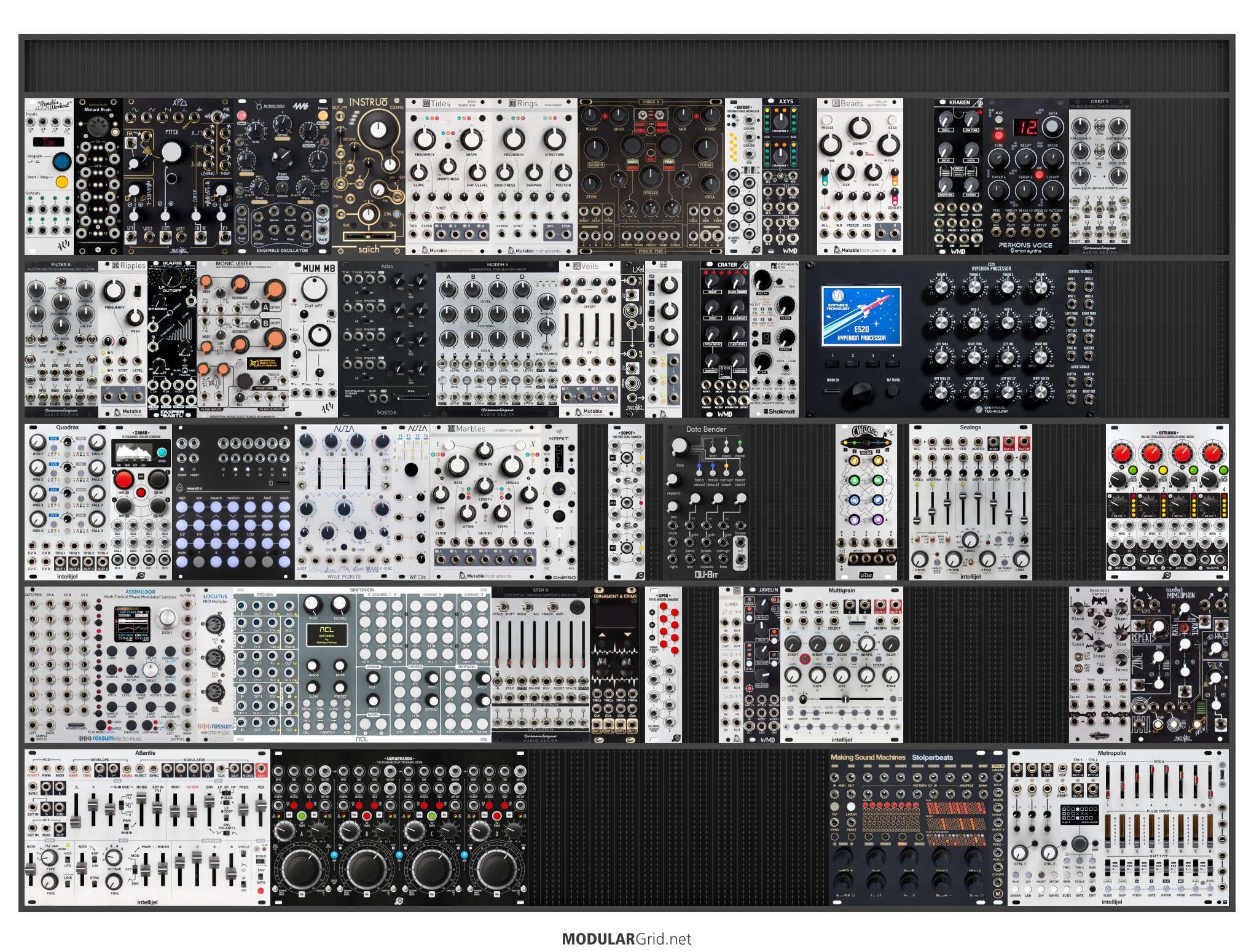Select the Desmodus Versio module
This screenshot has width=1254, height=952.
coord(1100,665)
